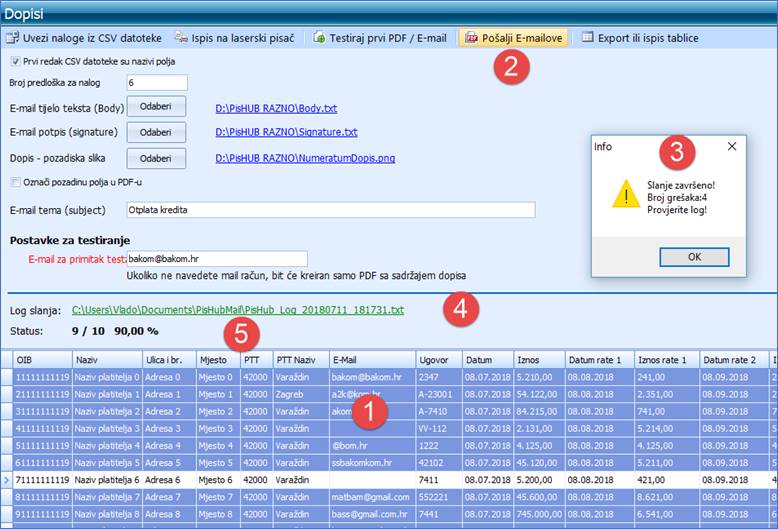Open Uvezi naloge iz CSV datoteke
This screenshot has height=529, width=778.
(84, 38)
